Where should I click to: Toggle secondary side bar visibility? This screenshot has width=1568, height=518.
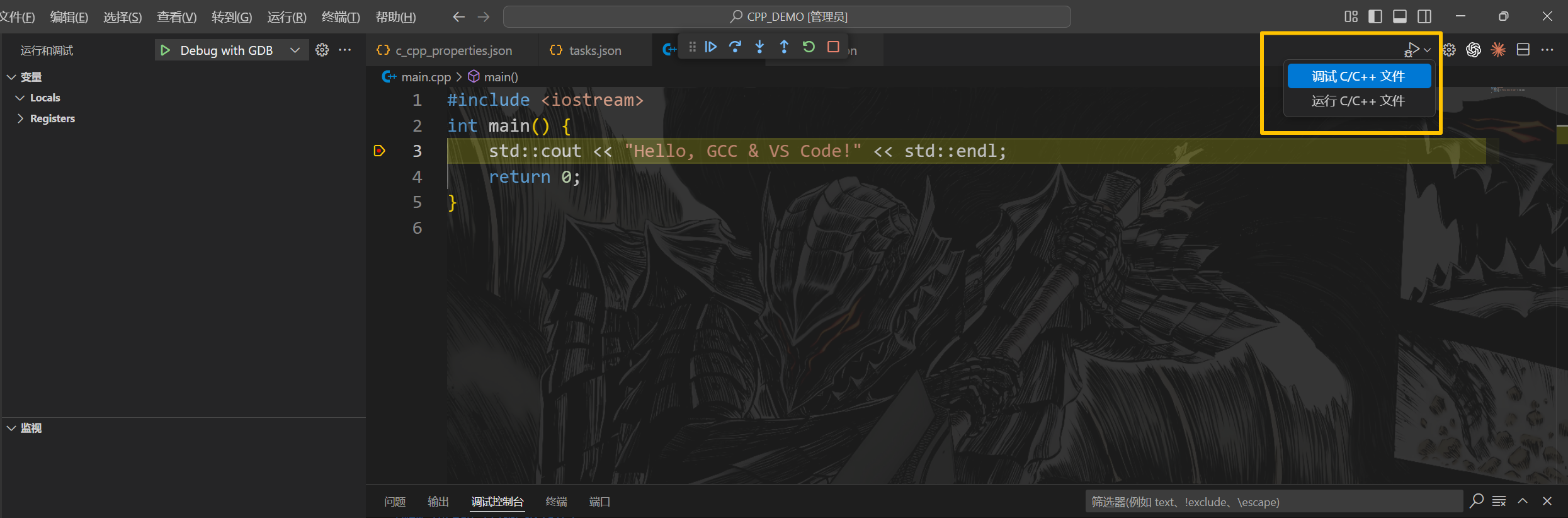[x=1424, y=16]
